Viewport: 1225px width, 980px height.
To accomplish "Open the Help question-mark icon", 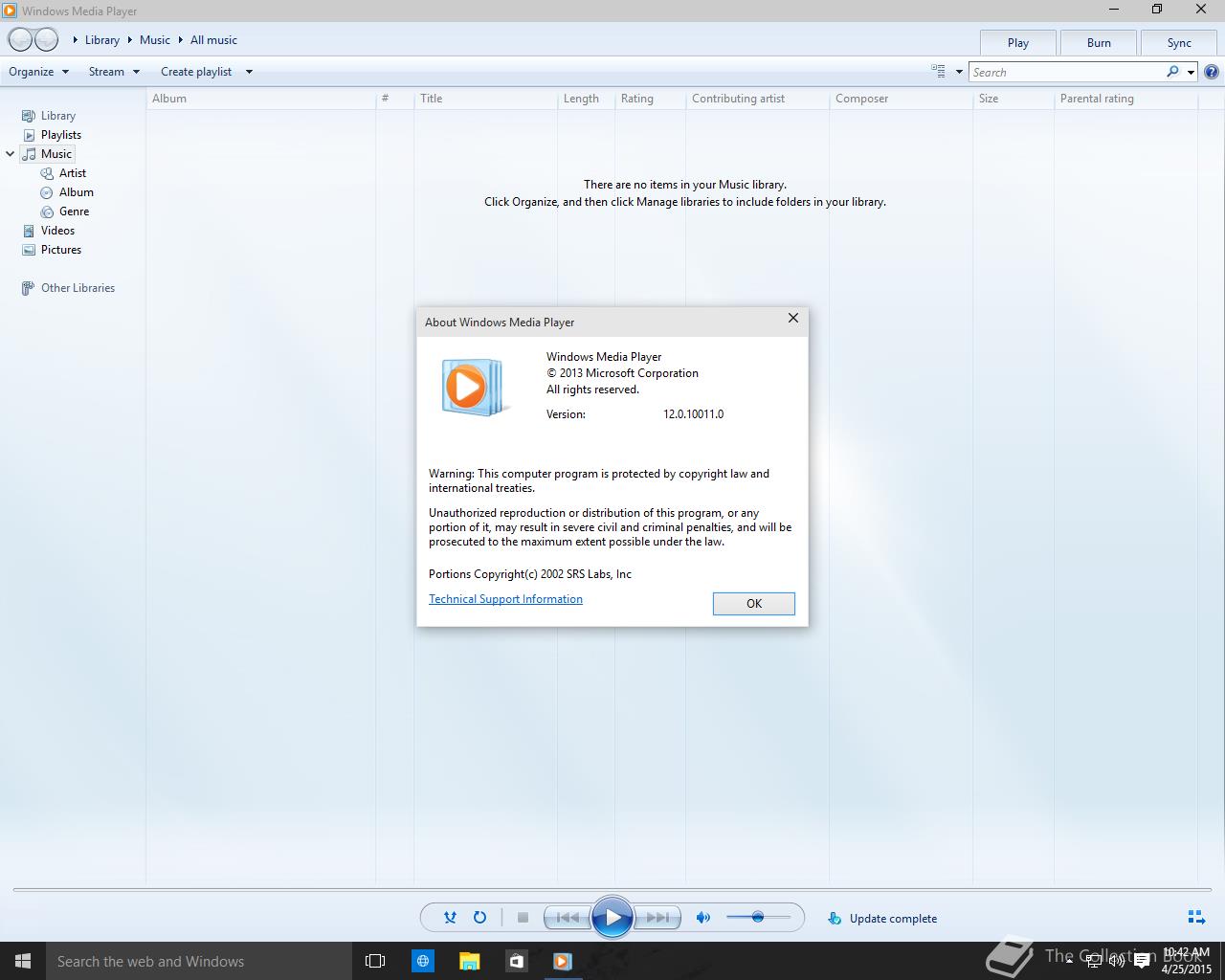I will 1212,72.
